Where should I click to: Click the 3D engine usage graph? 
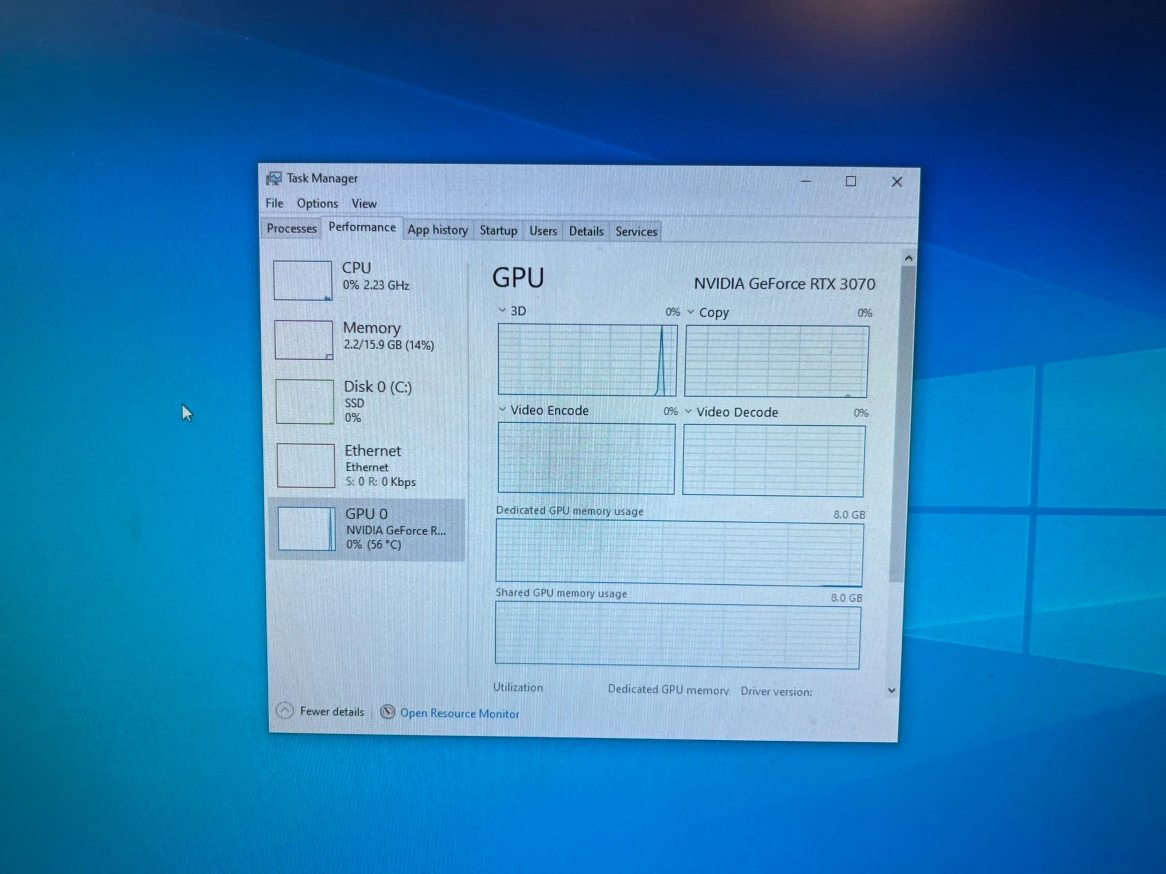tap(587, 359)
